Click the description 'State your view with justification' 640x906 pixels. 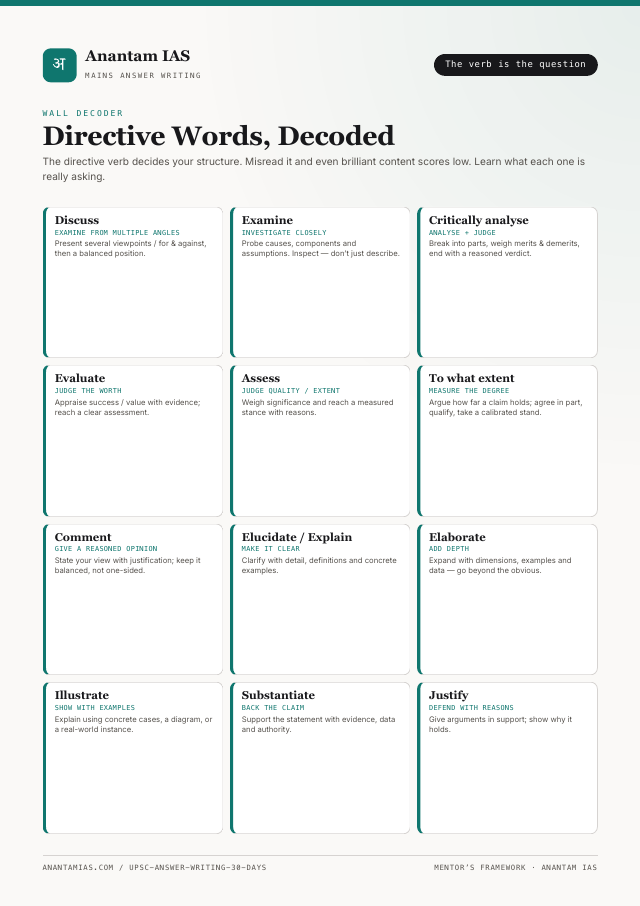click(x=128, y=566)
